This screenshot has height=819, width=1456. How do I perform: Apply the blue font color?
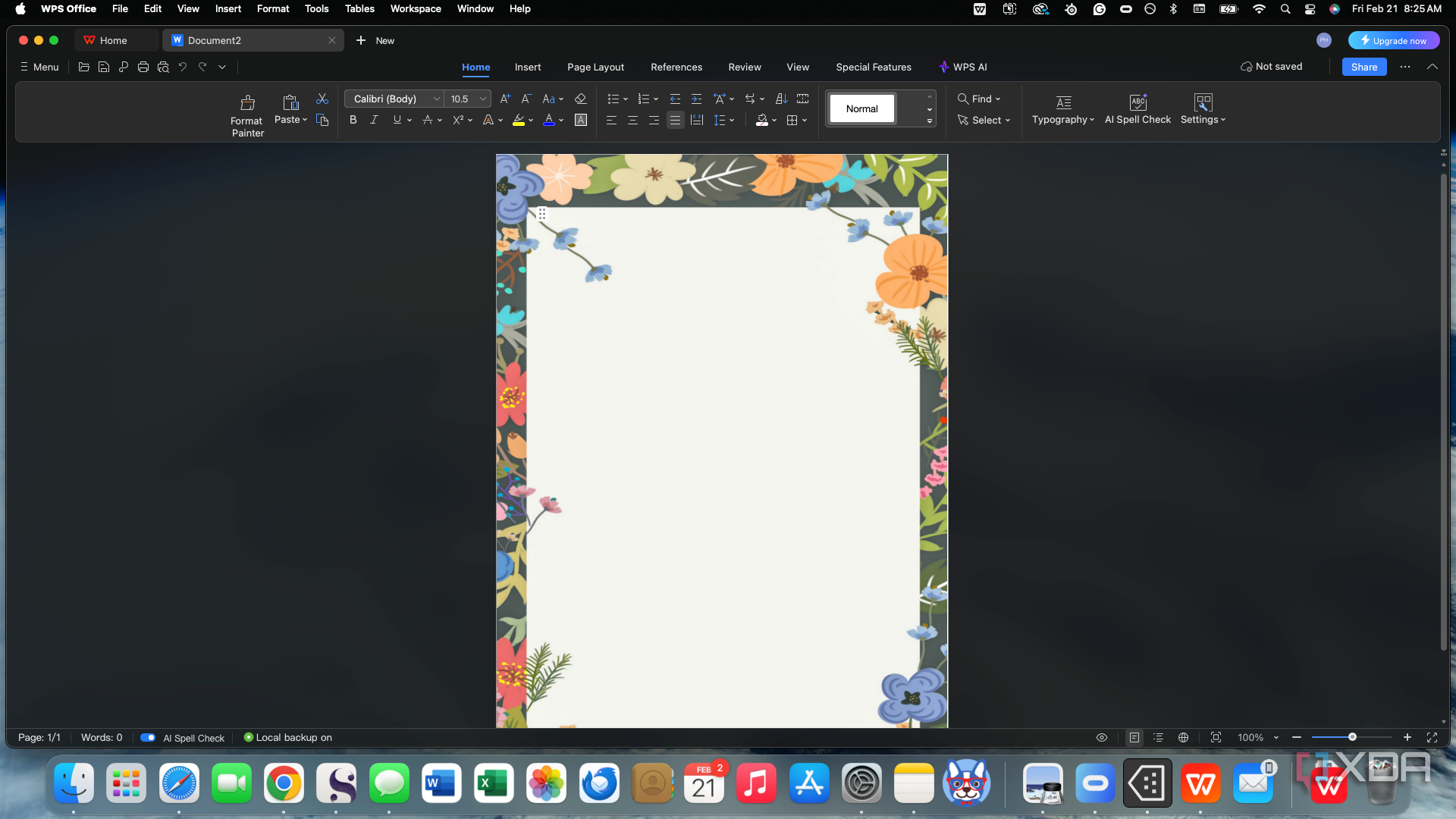pos(549,120)
